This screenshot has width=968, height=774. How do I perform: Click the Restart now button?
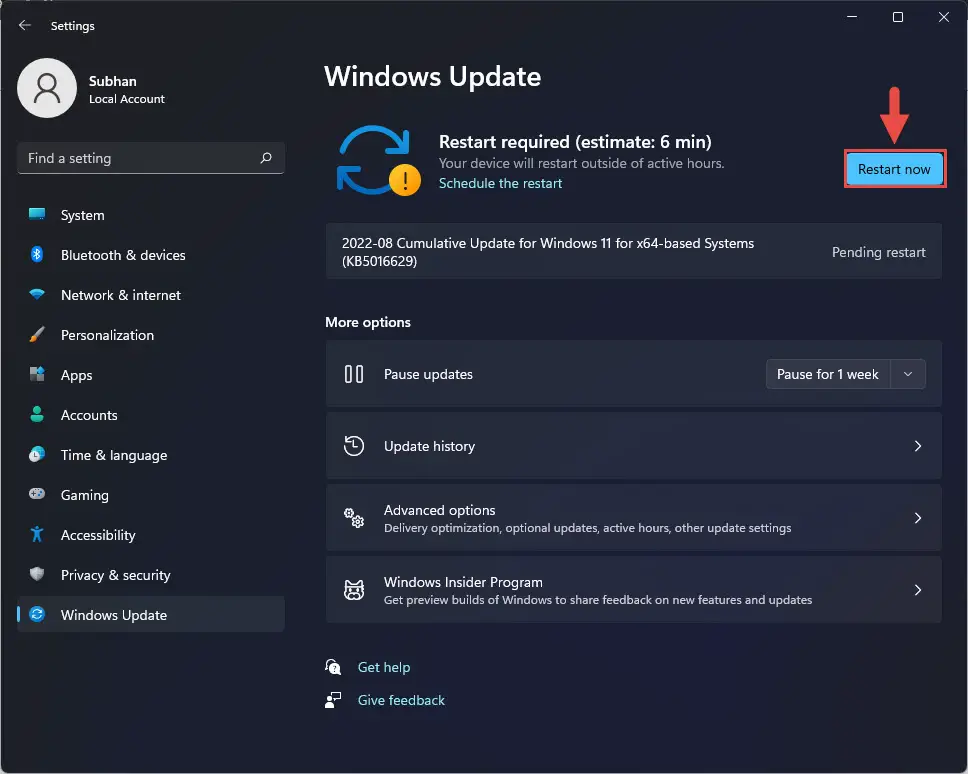pyautogui.click(x=894, y=169)
